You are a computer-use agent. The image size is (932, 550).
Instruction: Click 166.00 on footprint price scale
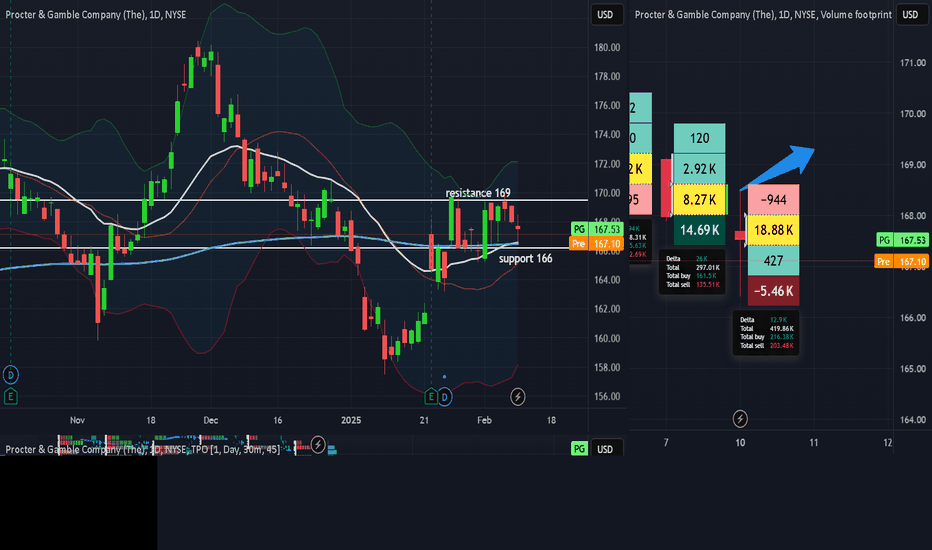click(x=913, y=318)
